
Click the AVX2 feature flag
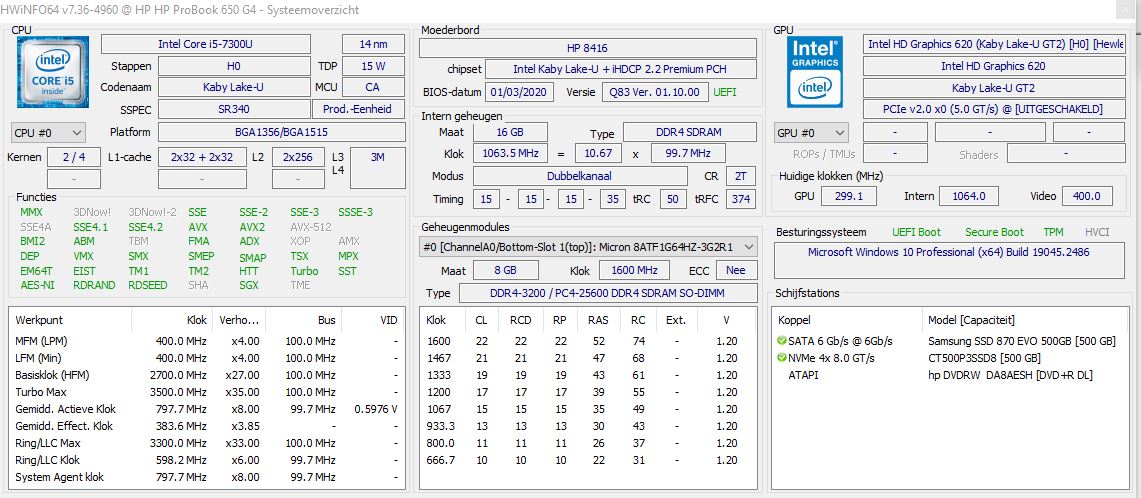pyautogui.click(x=252, y=227)
